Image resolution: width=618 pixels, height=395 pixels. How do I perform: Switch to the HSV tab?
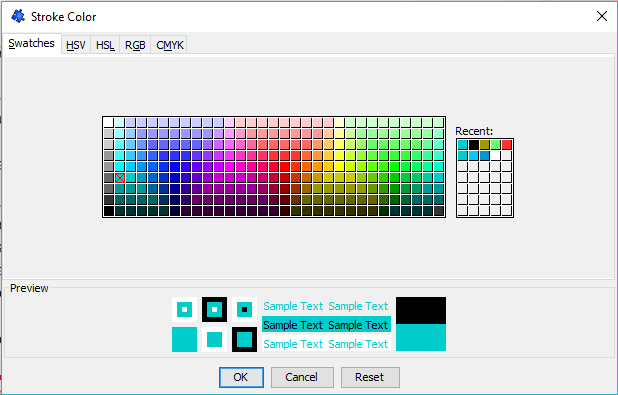pyautogui.click(x=76, y=45)
